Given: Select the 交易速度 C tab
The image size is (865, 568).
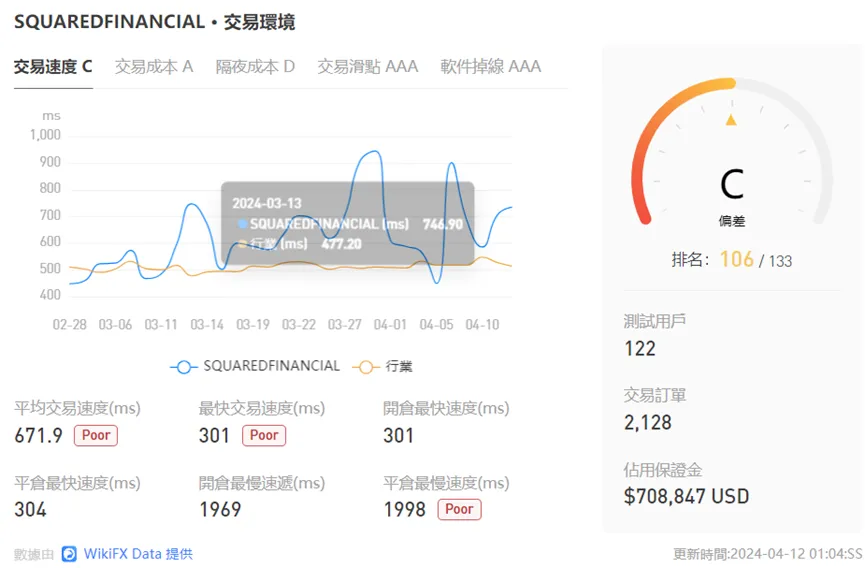Looking at the screenshot, I should (53, 67).
